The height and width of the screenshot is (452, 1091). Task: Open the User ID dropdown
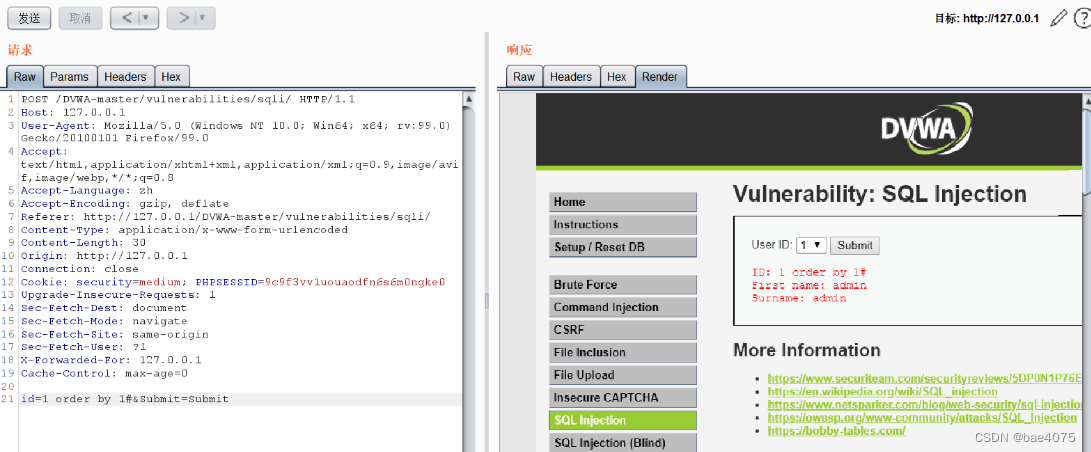(811, 245)
